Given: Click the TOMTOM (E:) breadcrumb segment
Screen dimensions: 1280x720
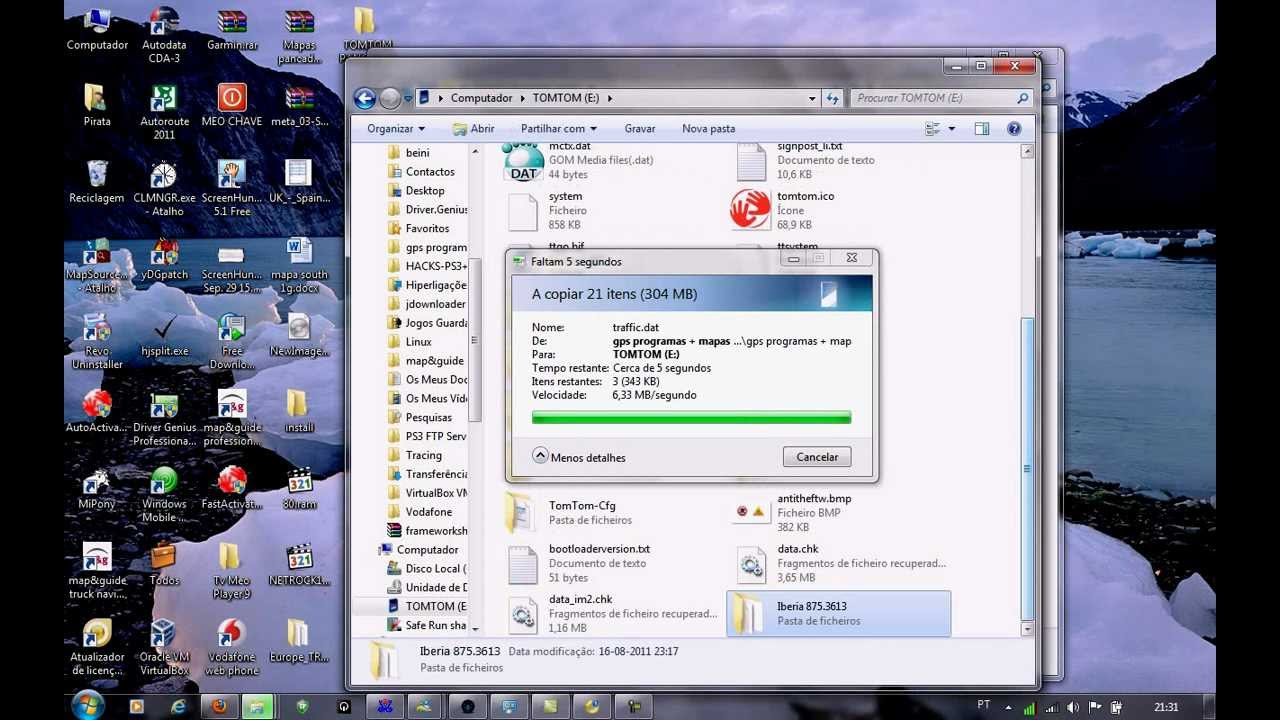Looking at the screenshot, I should [x=567, y=98].
